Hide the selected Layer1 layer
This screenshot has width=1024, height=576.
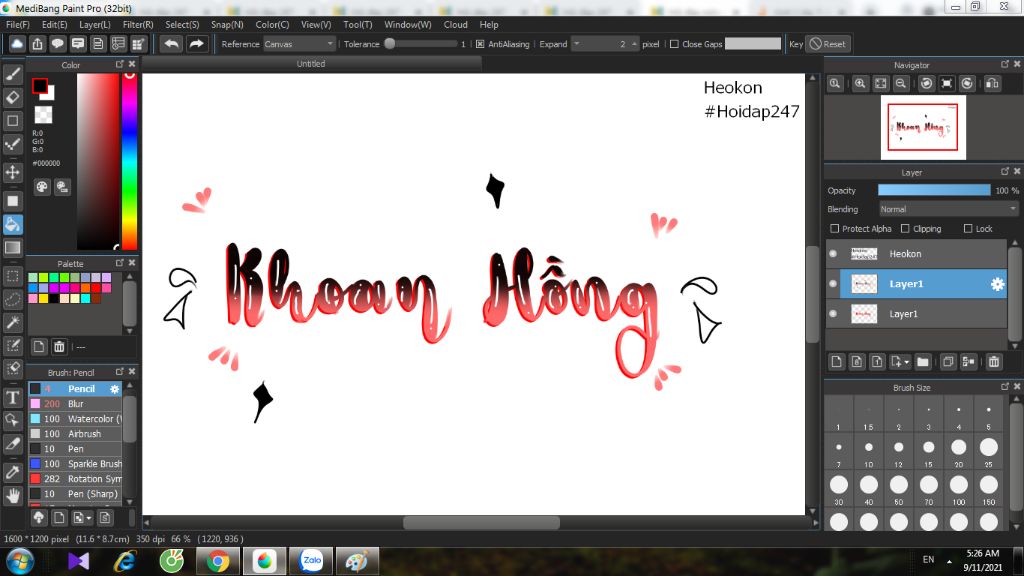(x=833, y=283)
